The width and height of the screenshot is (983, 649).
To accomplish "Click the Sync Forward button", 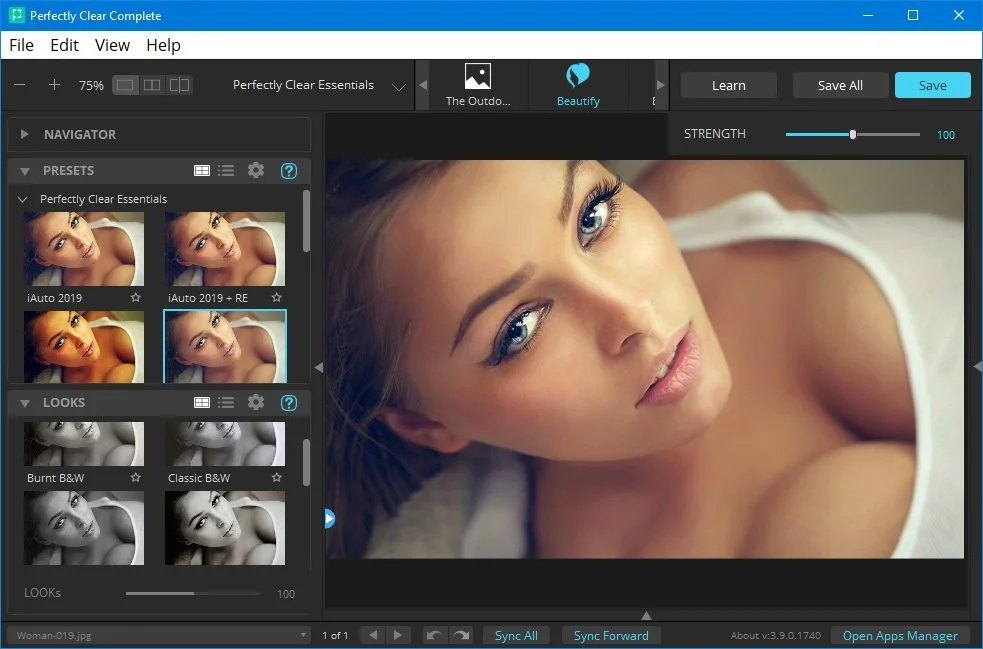I will click(x=611, y=635).
